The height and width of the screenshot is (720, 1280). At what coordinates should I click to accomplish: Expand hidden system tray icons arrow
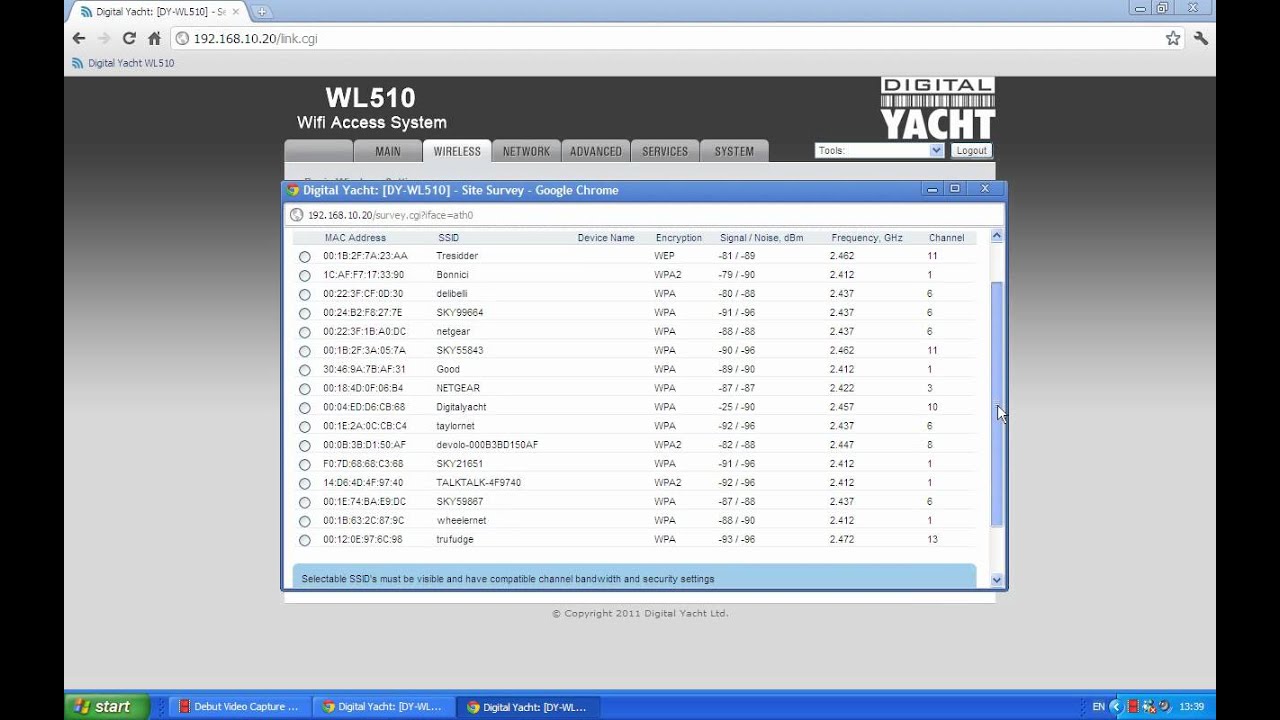1116,706
